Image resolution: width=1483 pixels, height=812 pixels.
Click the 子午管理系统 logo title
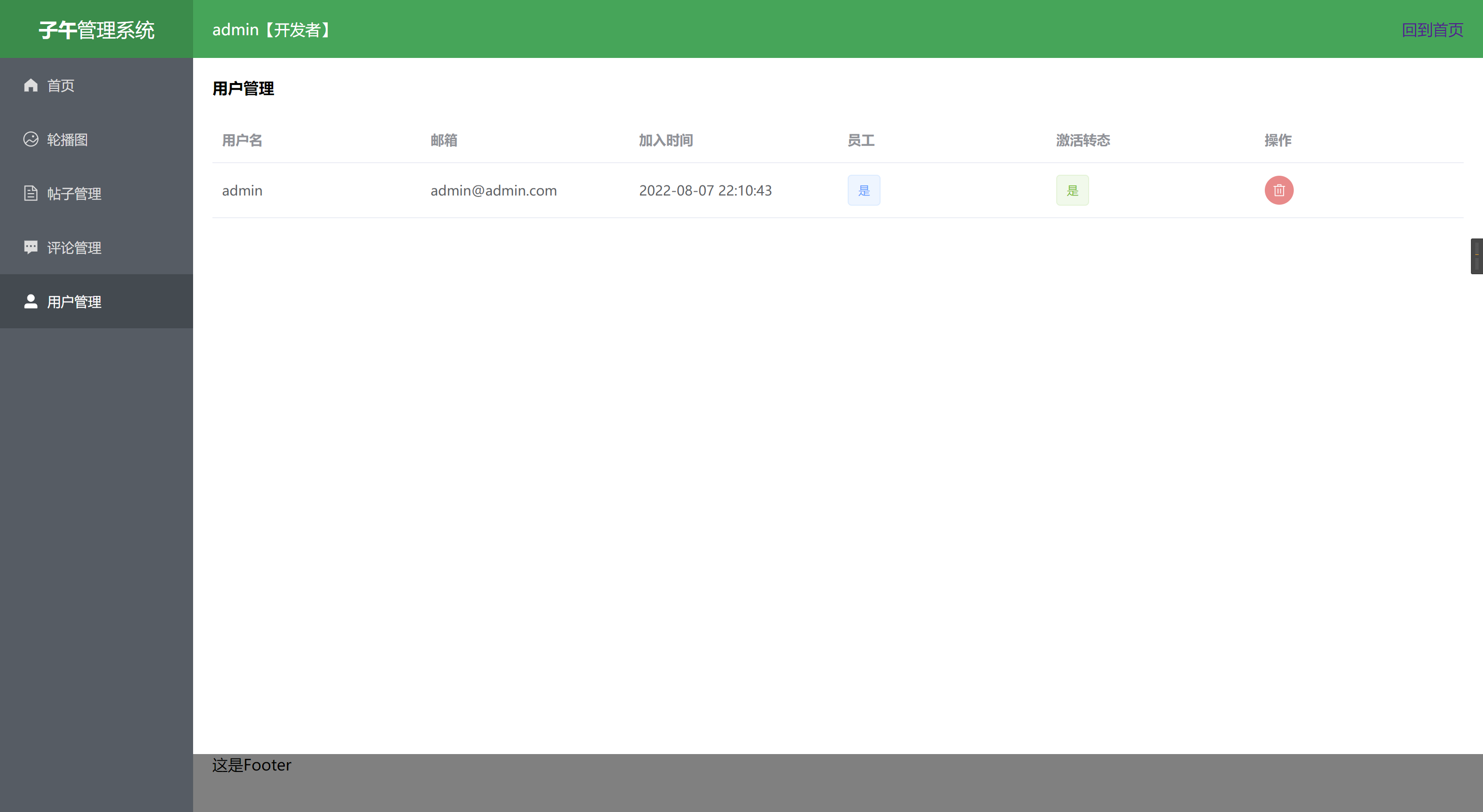97,30
